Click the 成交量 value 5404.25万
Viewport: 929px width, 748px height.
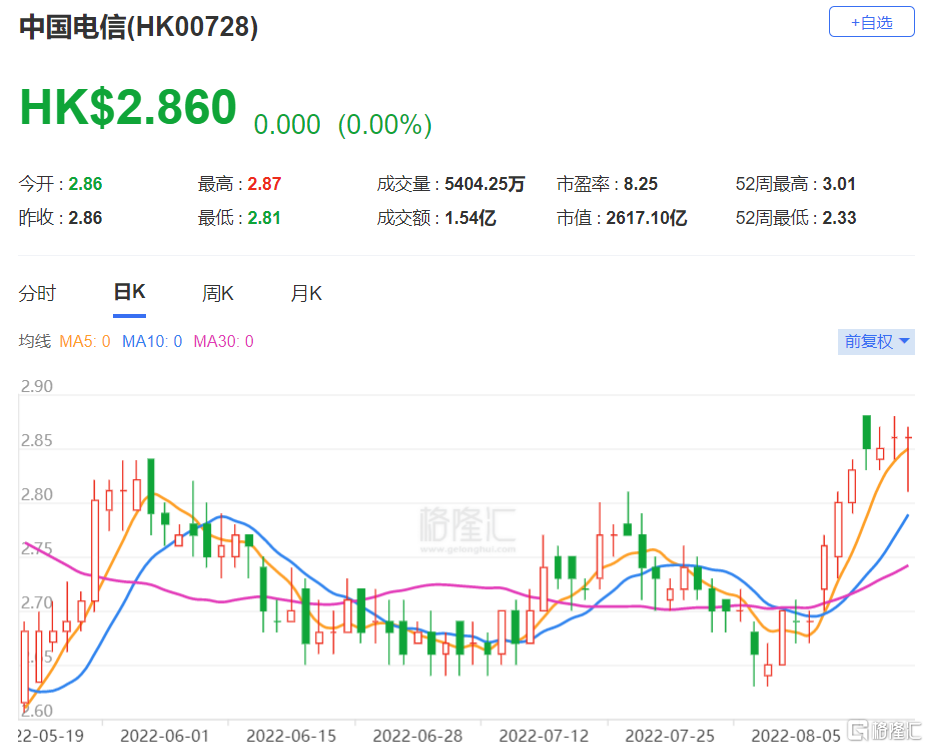click(x=485, y=184)
